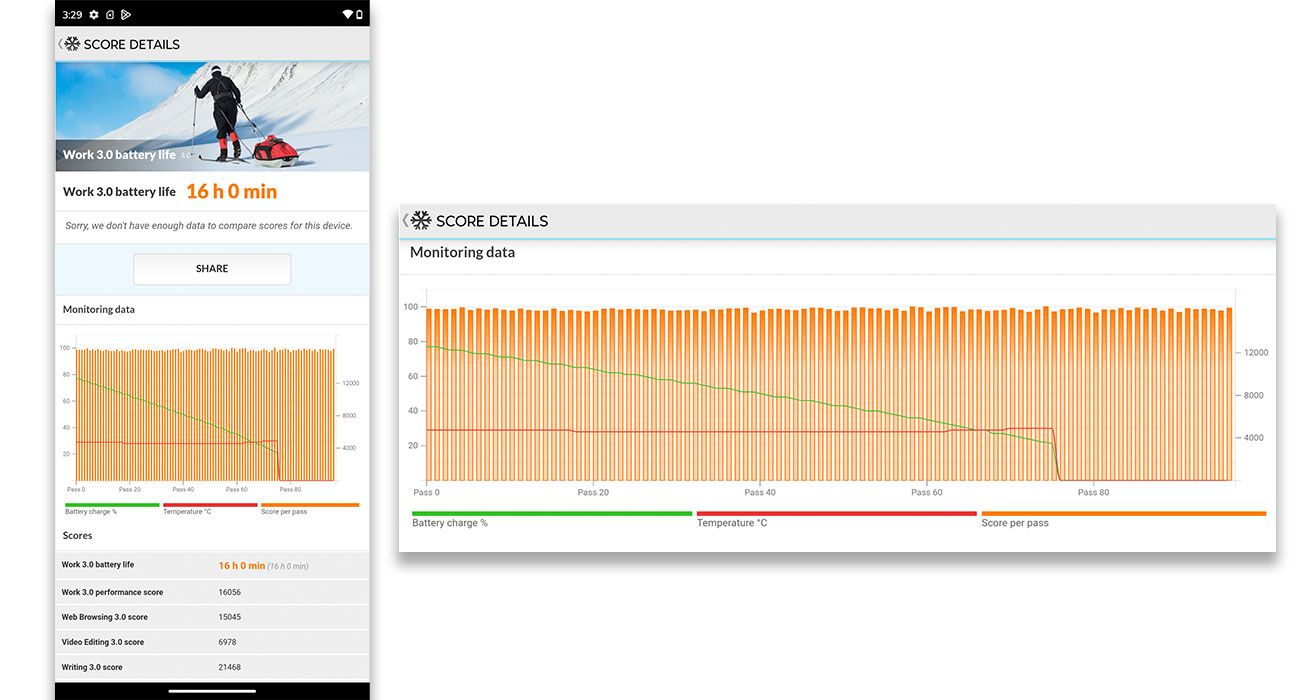
Task: Tap the settings gear in the status bar
Action: 94,15
